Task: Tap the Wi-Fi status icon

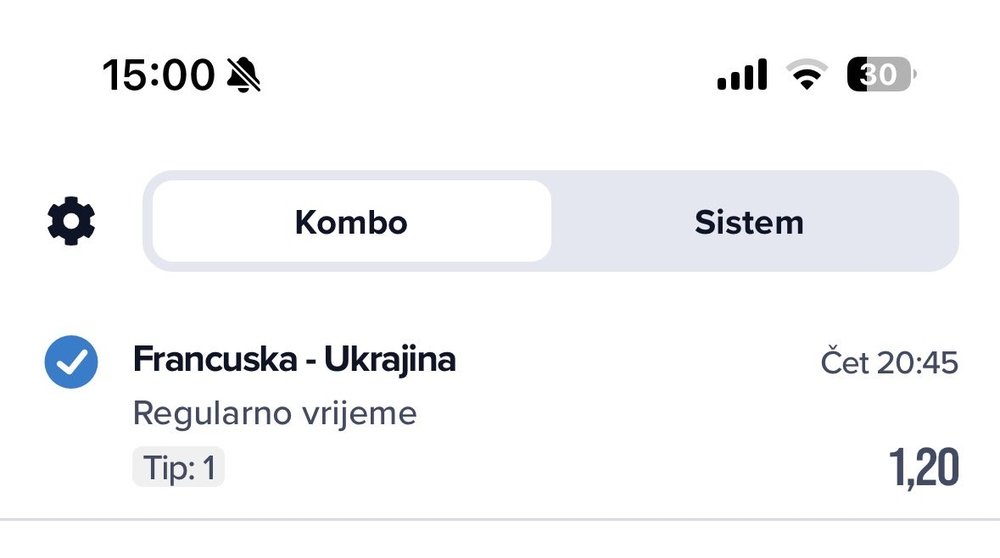Action: click(807, 75)
